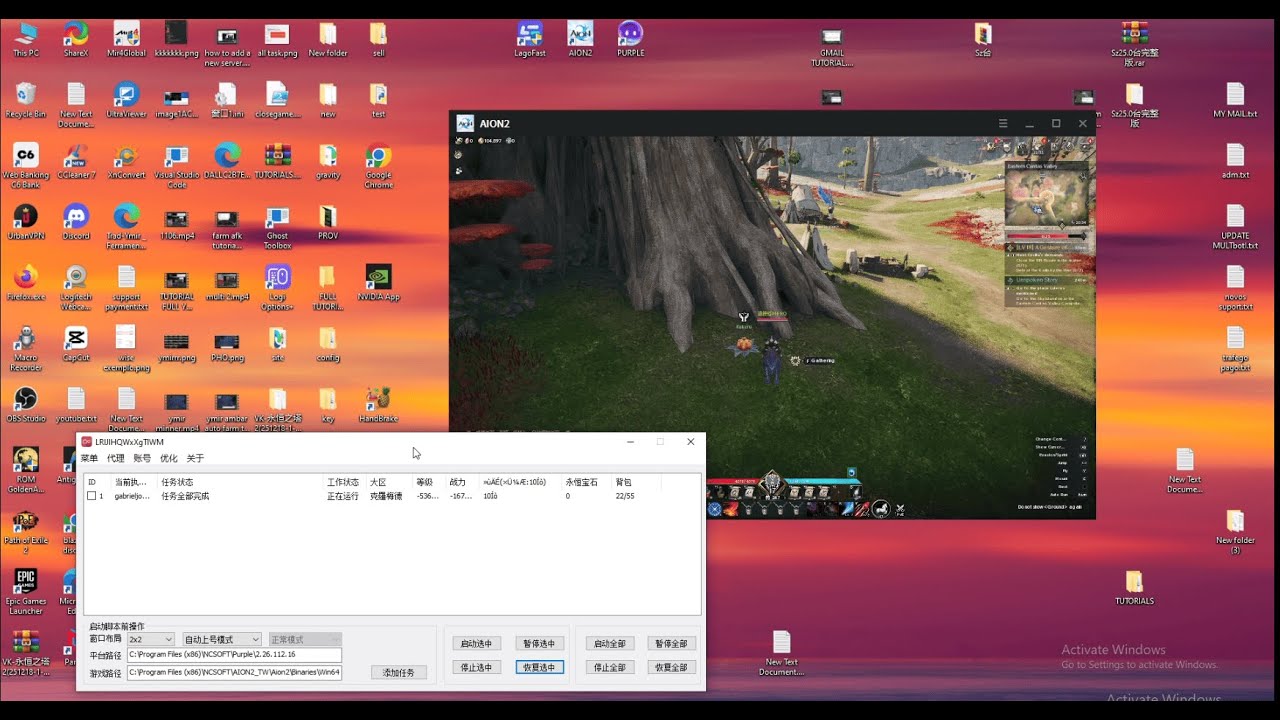Open the 菜单 menu in the bot window
The image size is (1280, 720).
click(x=89, y=458)
